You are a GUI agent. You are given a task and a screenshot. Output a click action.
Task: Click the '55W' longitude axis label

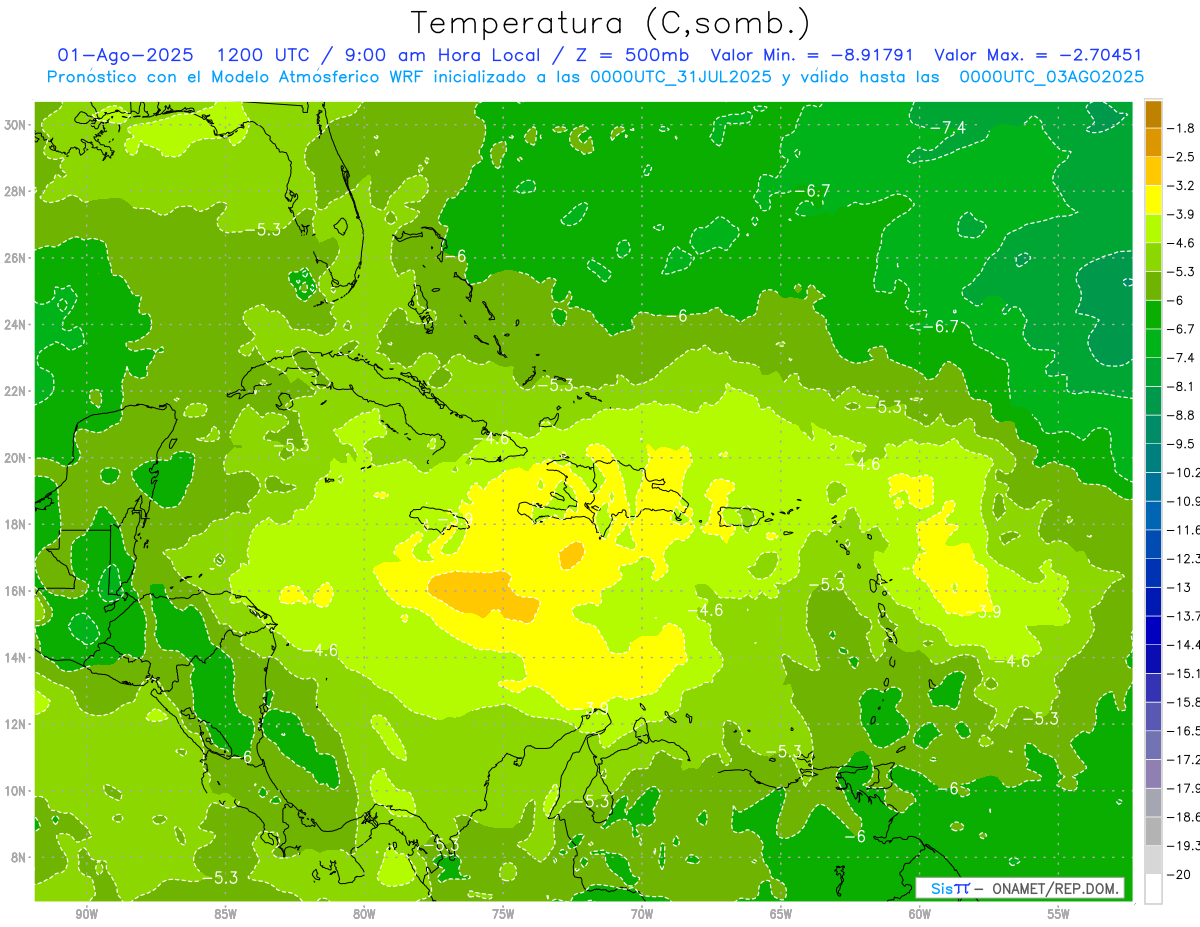pyautogui.click(x=1058, y=914)
